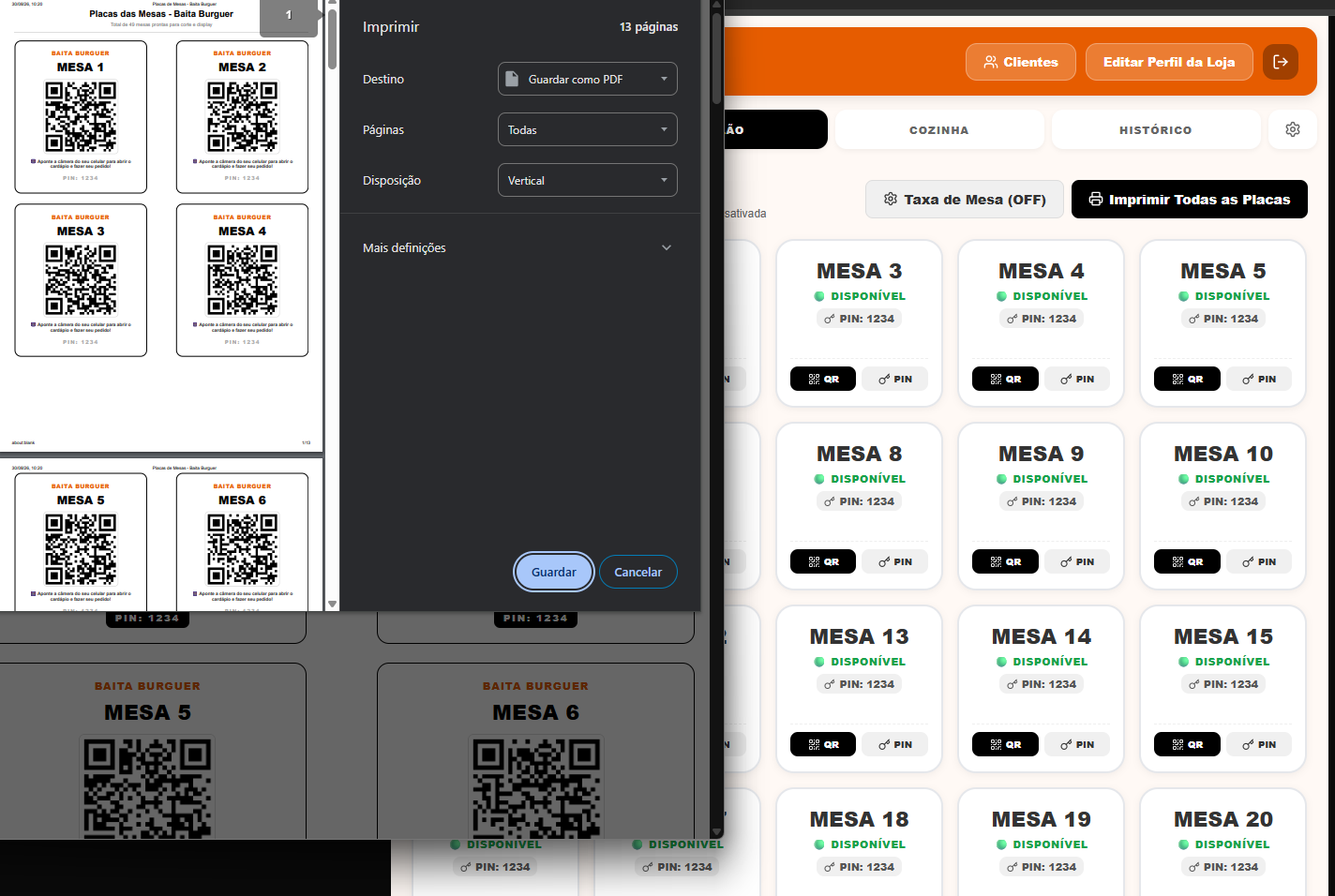Show PIN for Mesa 15

(x=1259, y=744)
